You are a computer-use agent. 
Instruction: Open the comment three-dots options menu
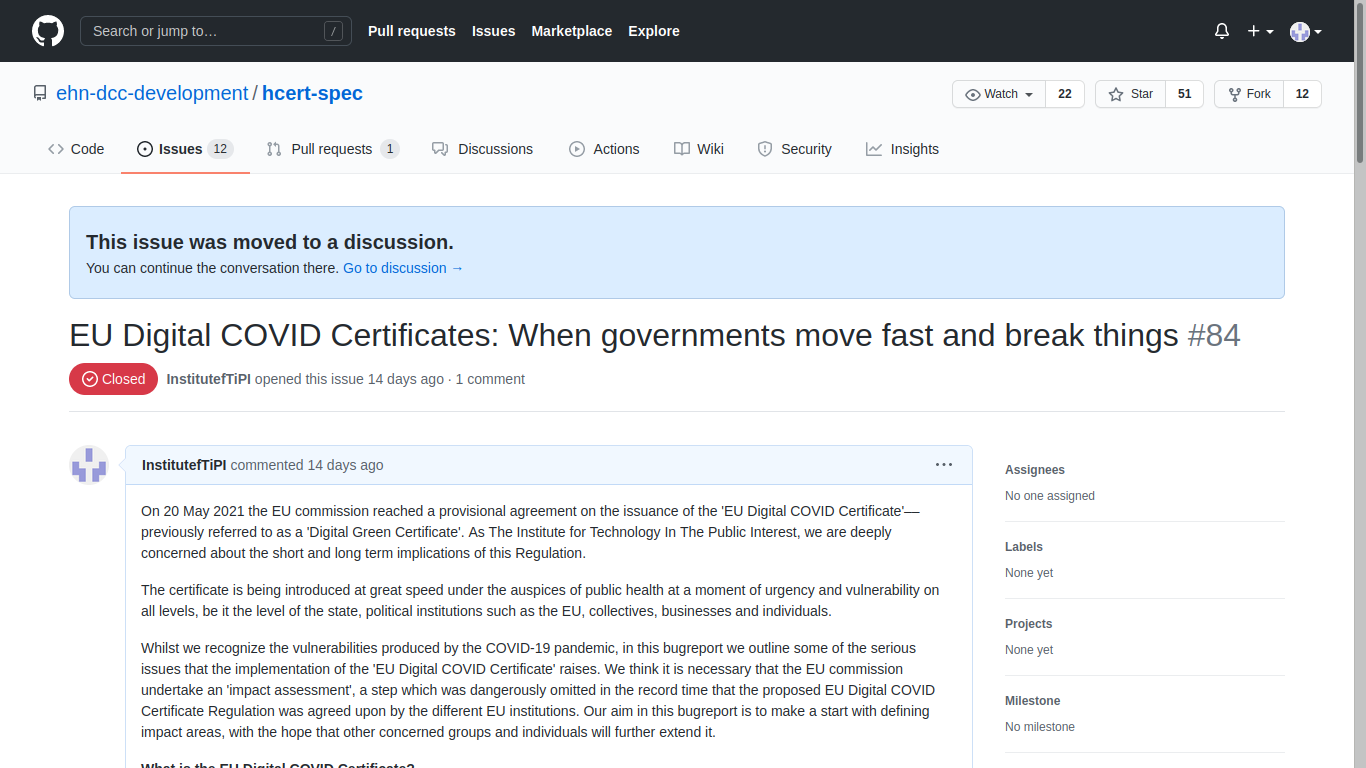coord(943,465)
